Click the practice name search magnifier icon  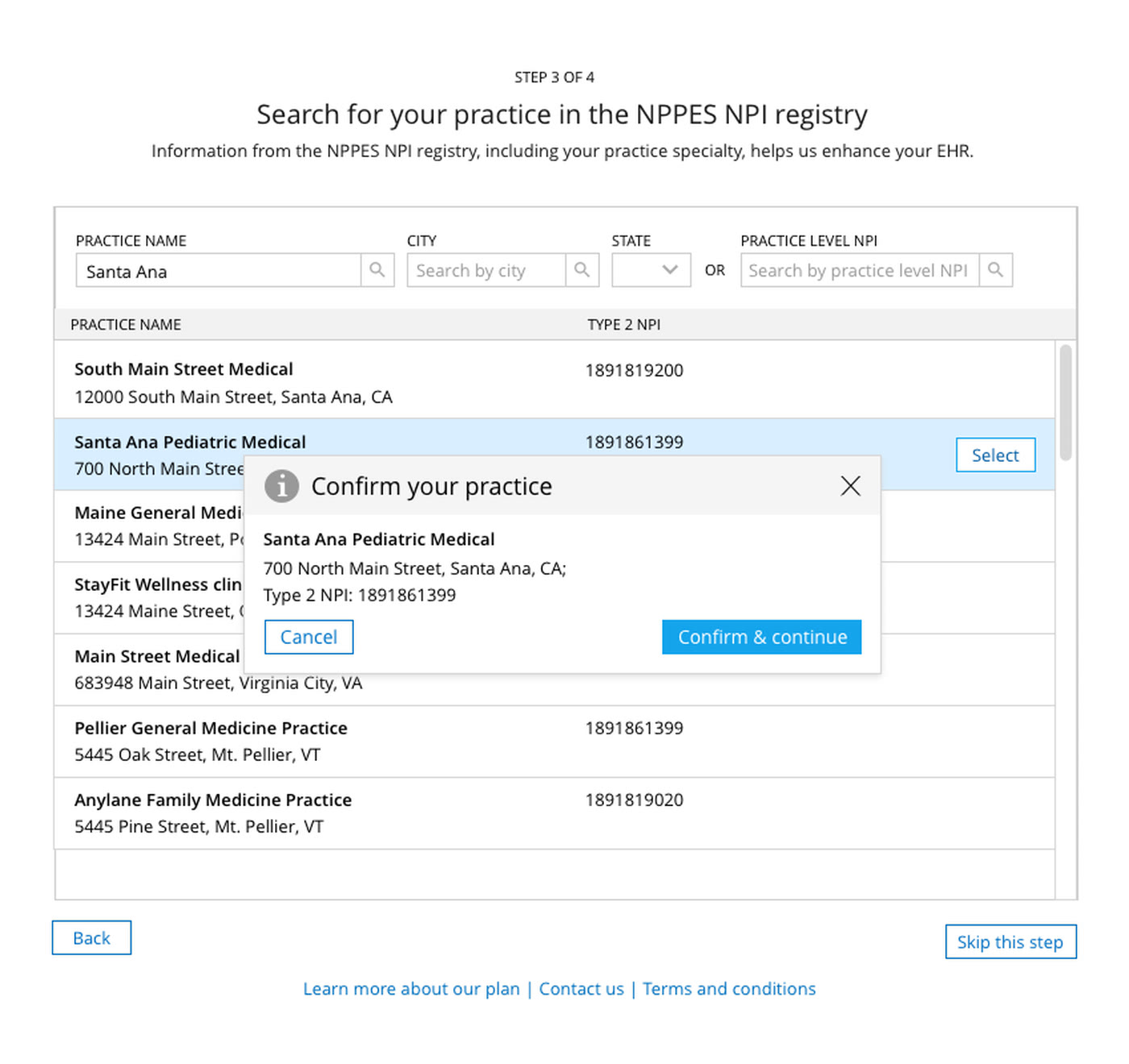coord(377,270)
